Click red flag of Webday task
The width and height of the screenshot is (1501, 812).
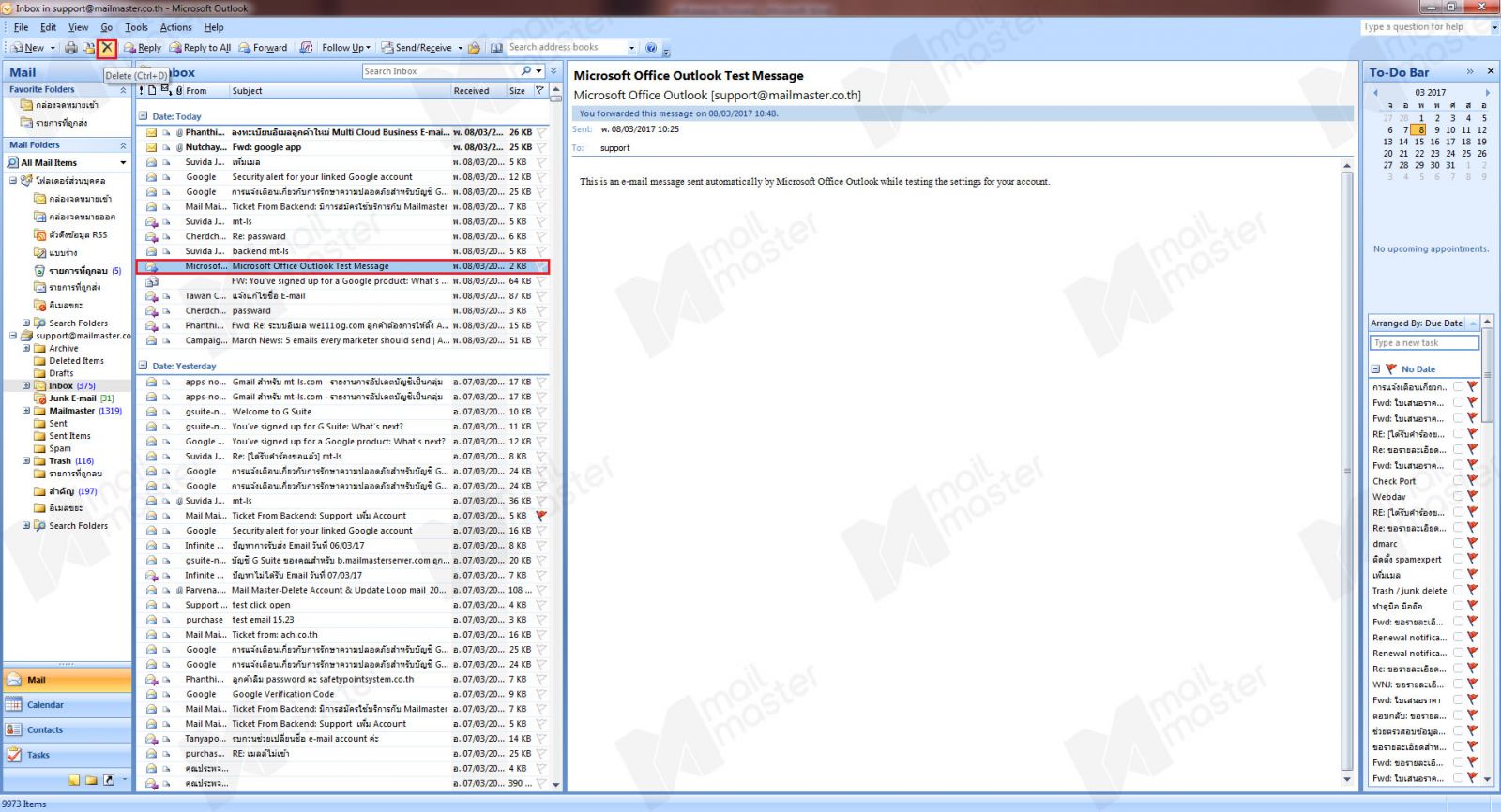(1473, 496)
